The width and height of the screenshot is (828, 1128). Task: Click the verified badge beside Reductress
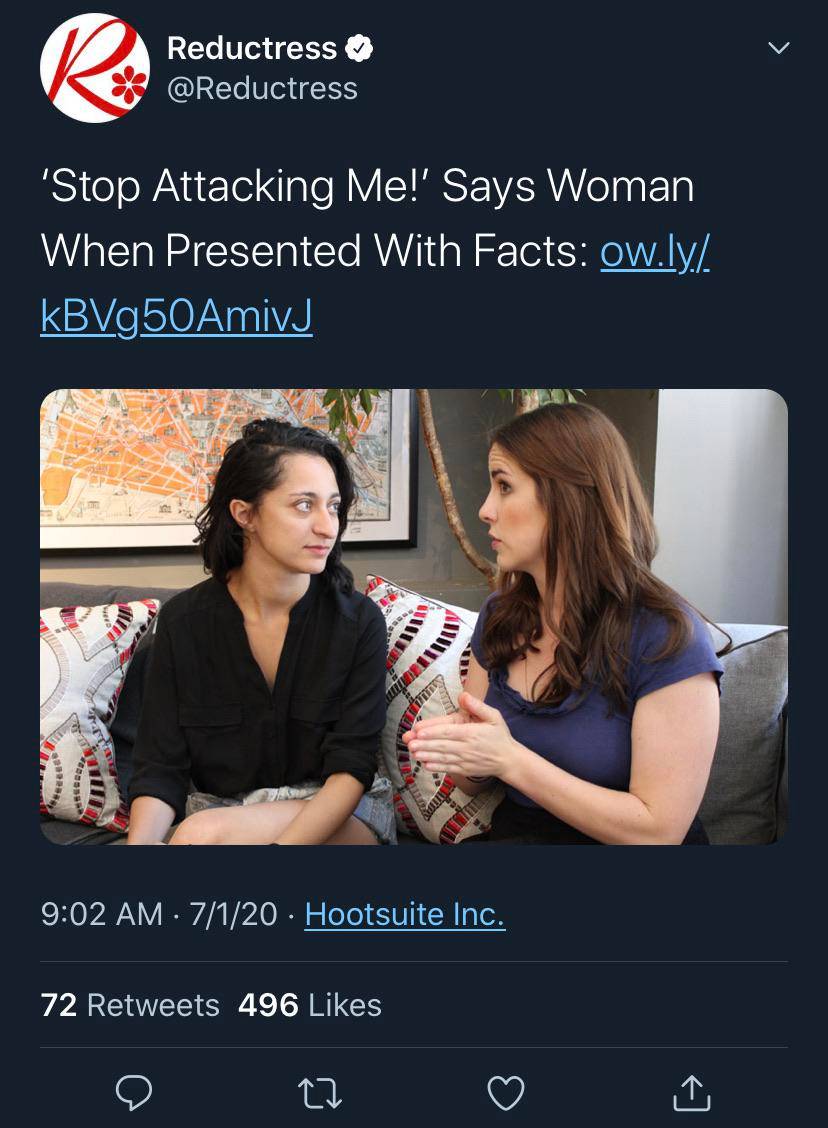click(x=359, y=48)
